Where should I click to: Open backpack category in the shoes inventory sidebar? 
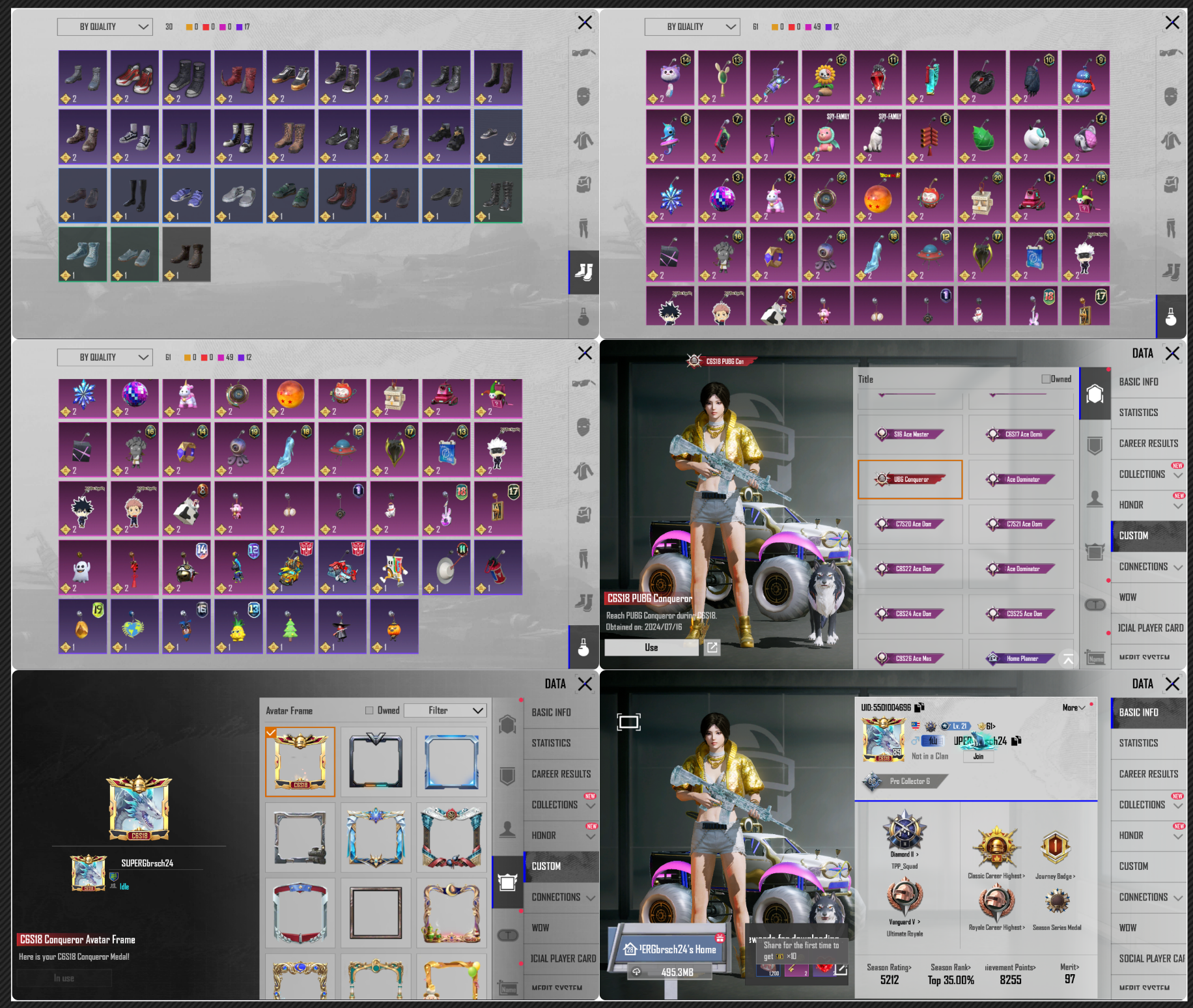583,184
